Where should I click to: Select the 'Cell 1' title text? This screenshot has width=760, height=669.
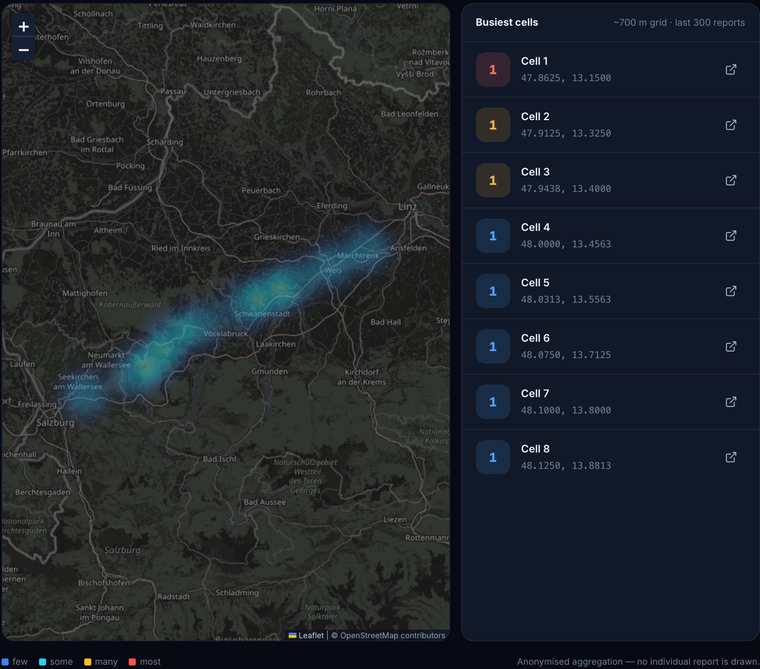(x=534, y=61)
